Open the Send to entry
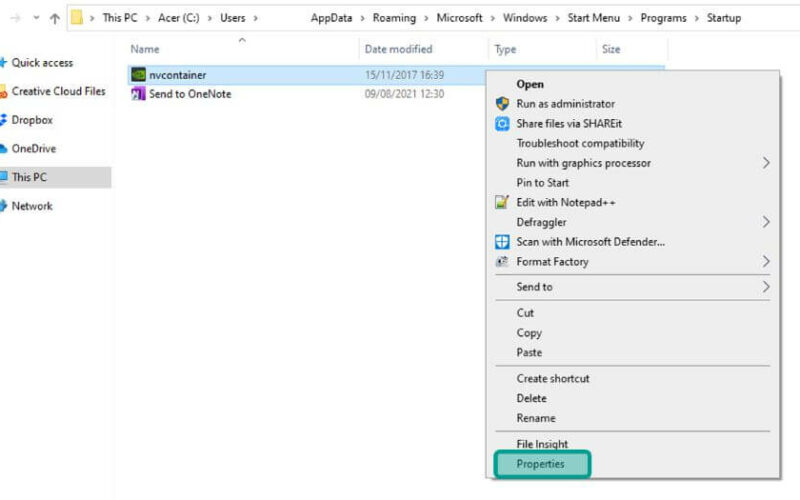 pyautogui.click(x=534, y=287)
